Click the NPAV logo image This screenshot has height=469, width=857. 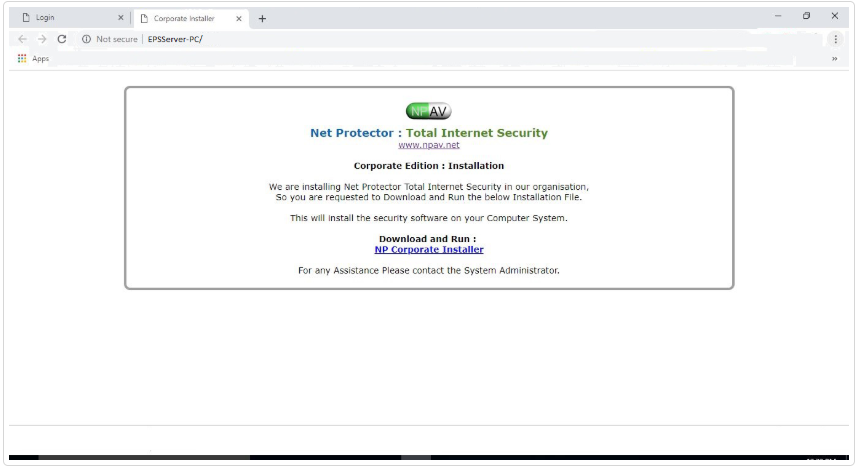(428, 112)
